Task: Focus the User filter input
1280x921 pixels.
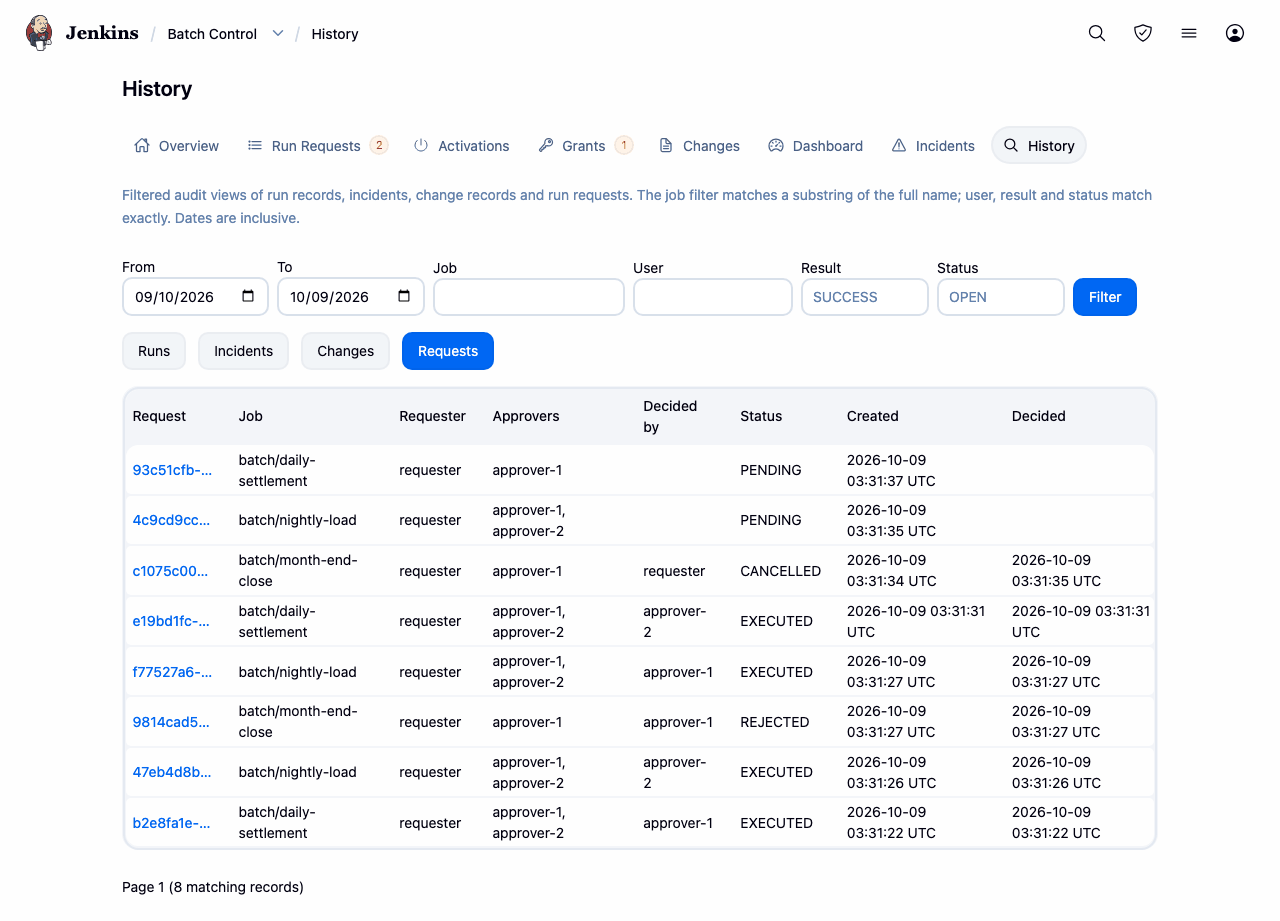Action: point(713,297)
